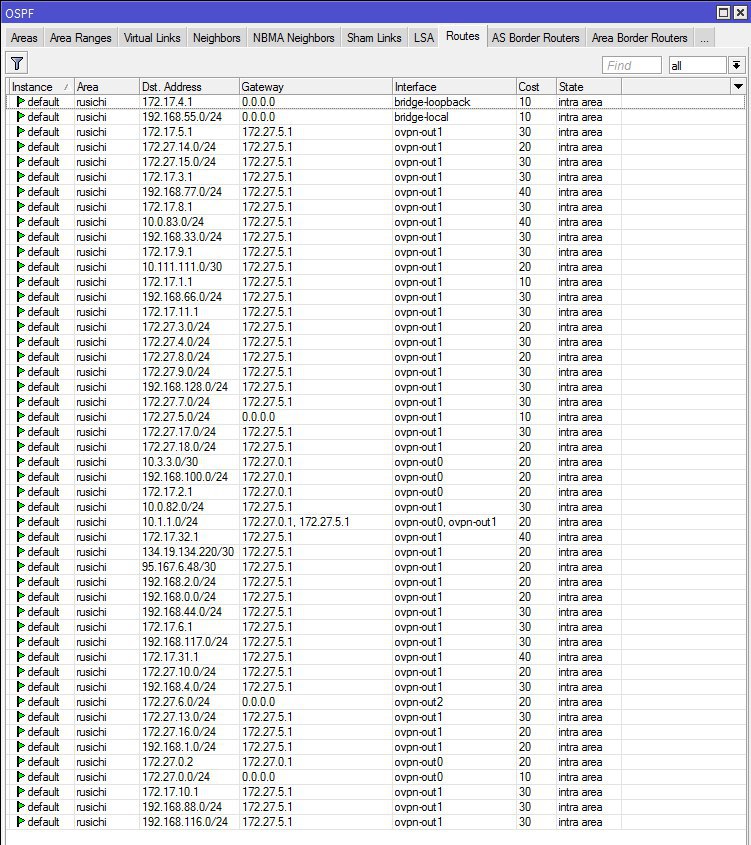Click route flag icon for 172.27.14.0/24
Screen dimensions: 751x845
[21, 147]
